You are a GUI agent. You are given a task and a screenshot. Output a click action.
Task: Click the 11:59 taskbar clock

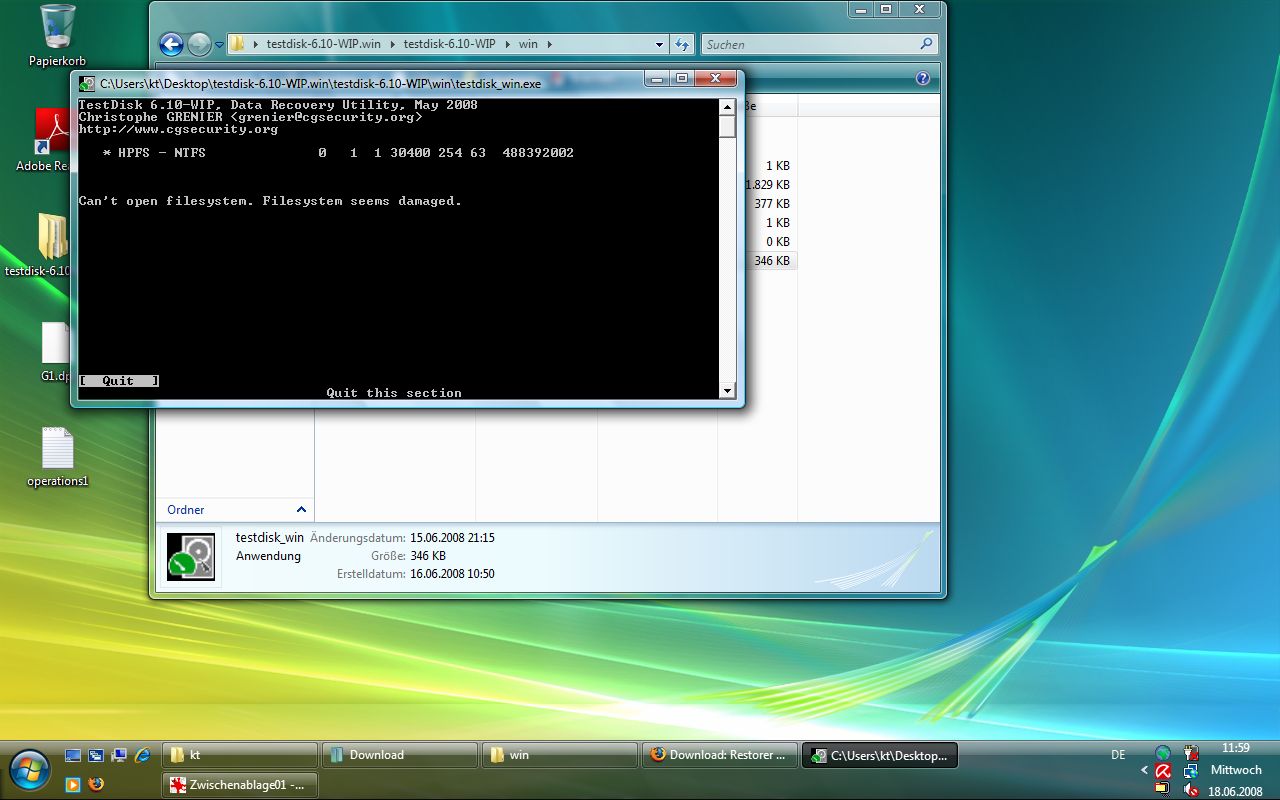pyautogui.click(x=1236, y=748)
